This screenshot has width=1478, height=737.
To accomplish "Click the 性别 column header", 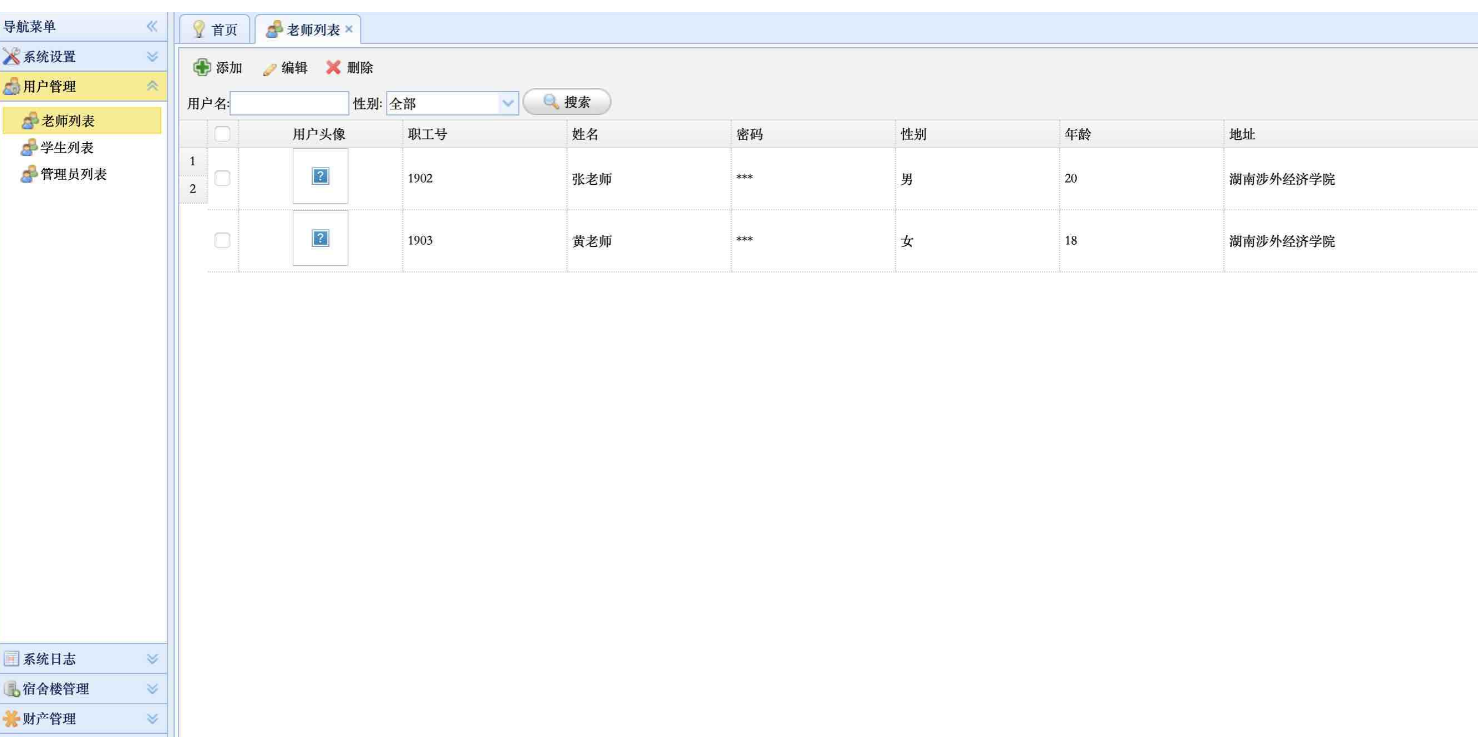I will tap(977, 134).
